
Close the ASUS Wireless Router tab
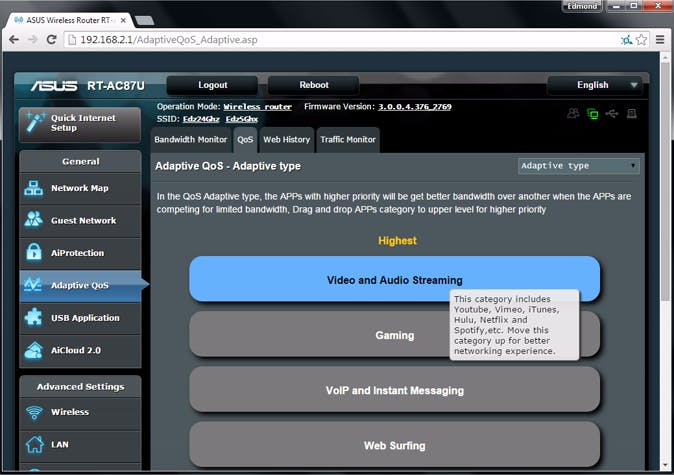point(123,20)
